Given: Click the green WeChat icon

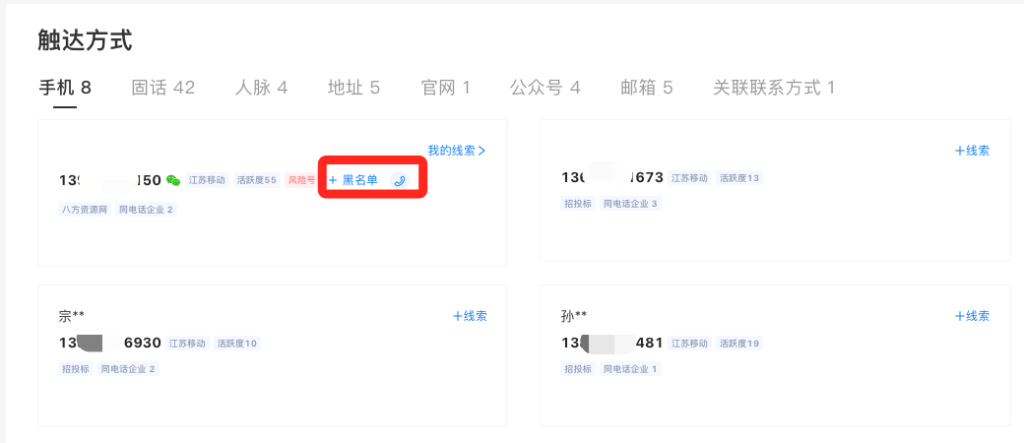Looking at the screenshot, I should click(173, 180).
